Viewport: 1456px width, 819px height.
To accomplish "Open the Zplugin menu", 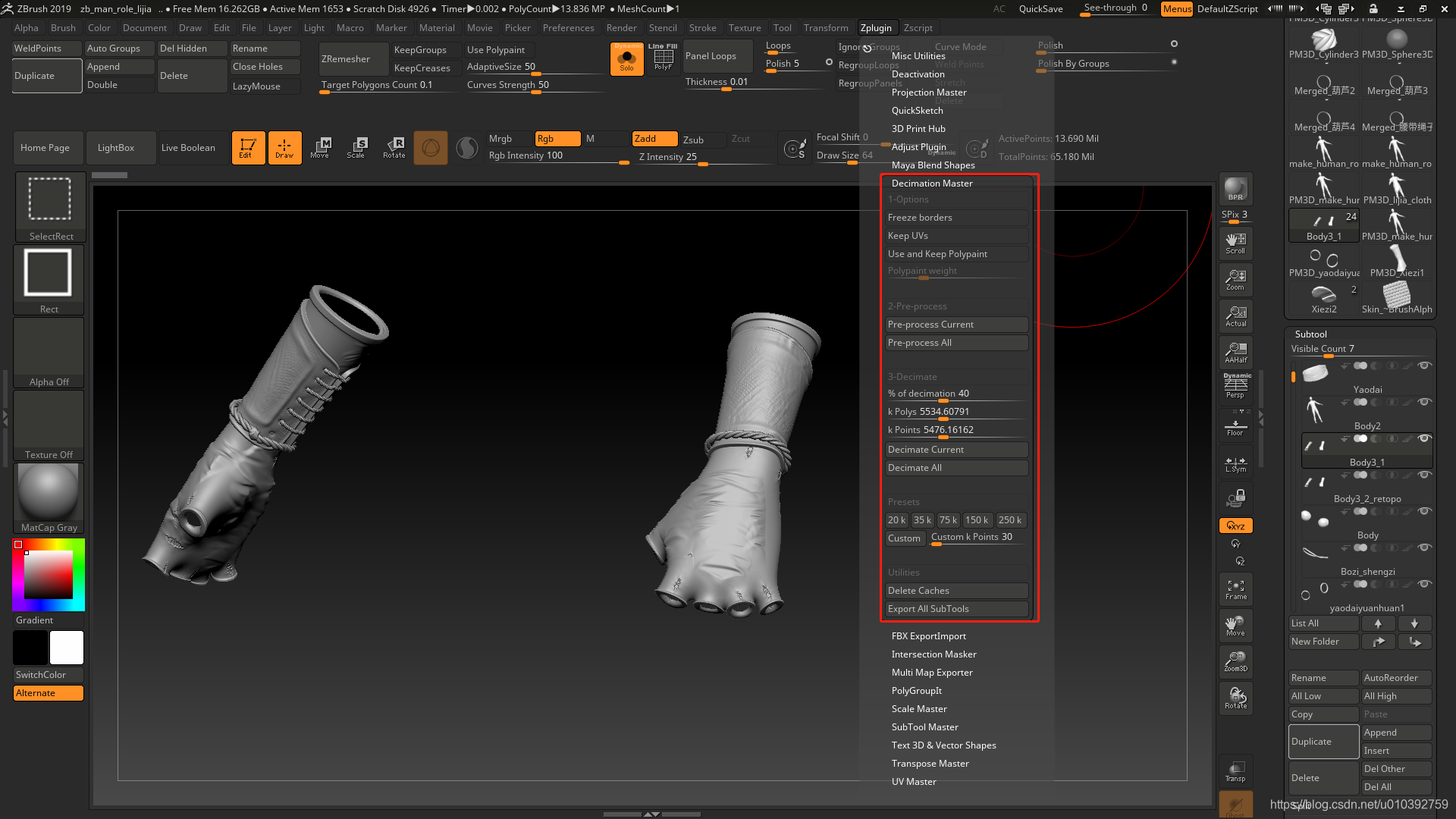I will pyautogui.click(x=875, y=27).
